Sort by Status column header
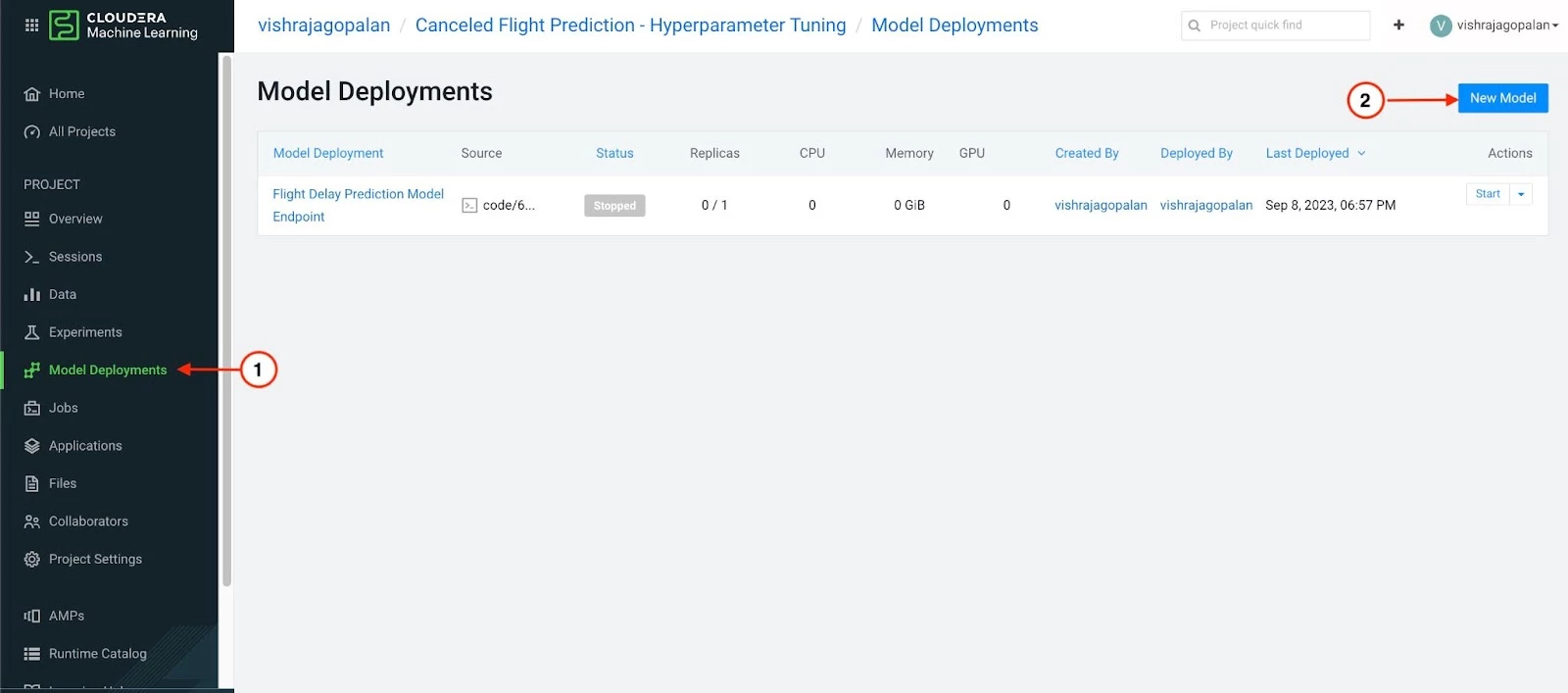 coord(614,153)
